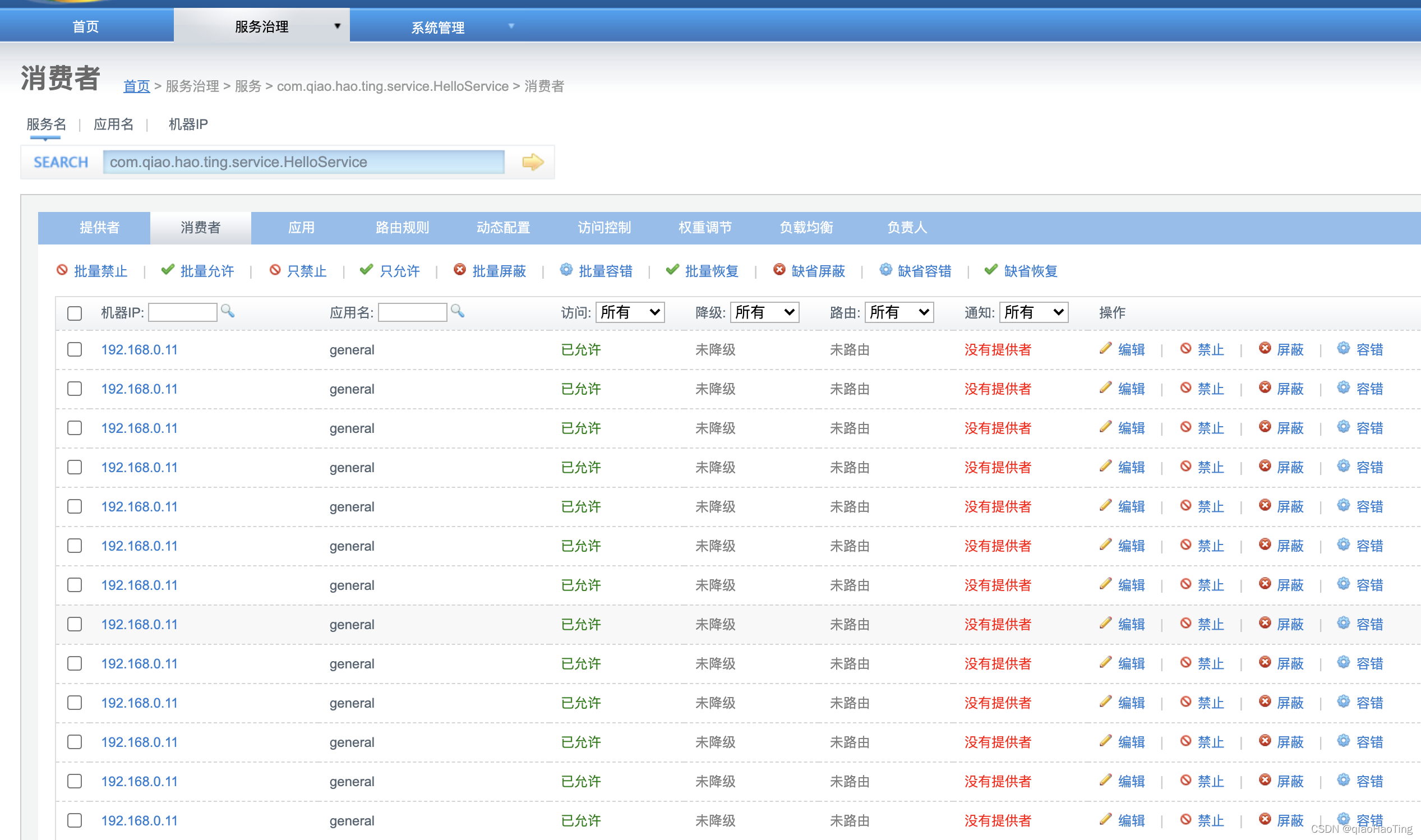Click the pencil edit icon in first consumer row
This screenshot has width=1421, height=840.
click(1106, 348)
